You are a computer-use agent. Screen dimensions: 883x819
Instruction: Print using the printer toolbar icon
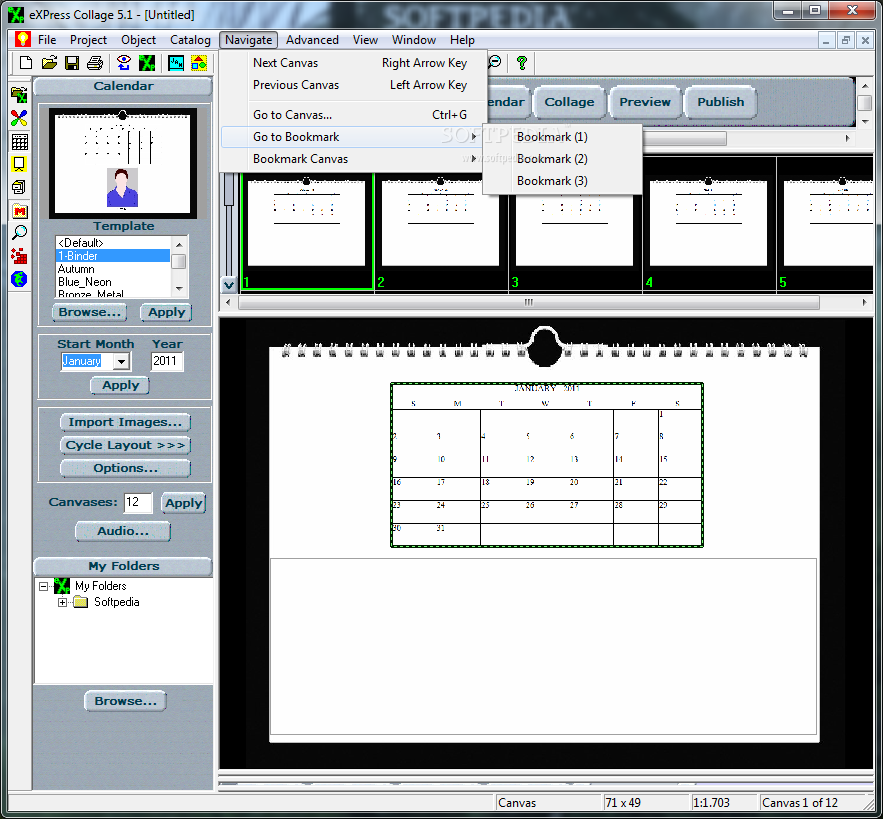pyautogui.click(x=95, y=63)
